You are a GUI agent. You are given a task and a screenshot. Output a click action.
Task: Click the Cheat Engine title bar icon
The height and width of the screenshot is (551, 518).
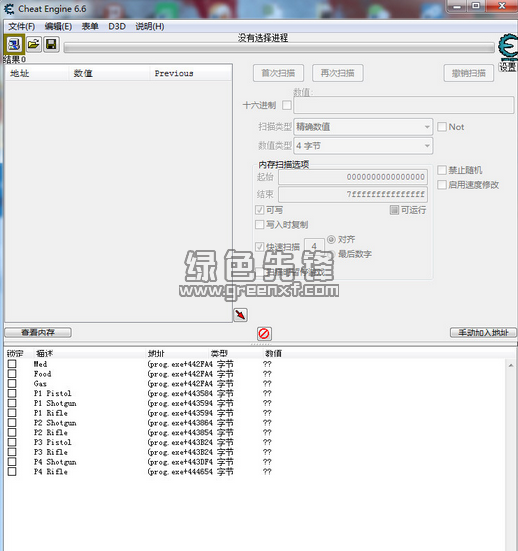point(9,9)
